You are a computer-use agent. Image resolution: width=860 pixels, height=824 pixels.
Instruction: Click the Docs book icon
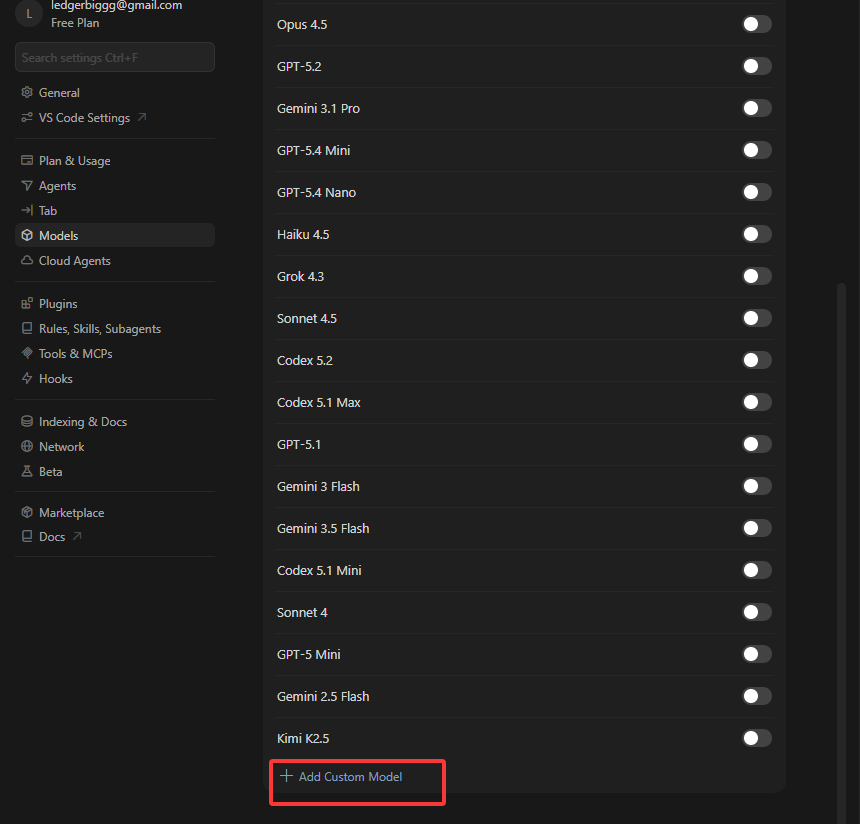click(x=27, y=536)
